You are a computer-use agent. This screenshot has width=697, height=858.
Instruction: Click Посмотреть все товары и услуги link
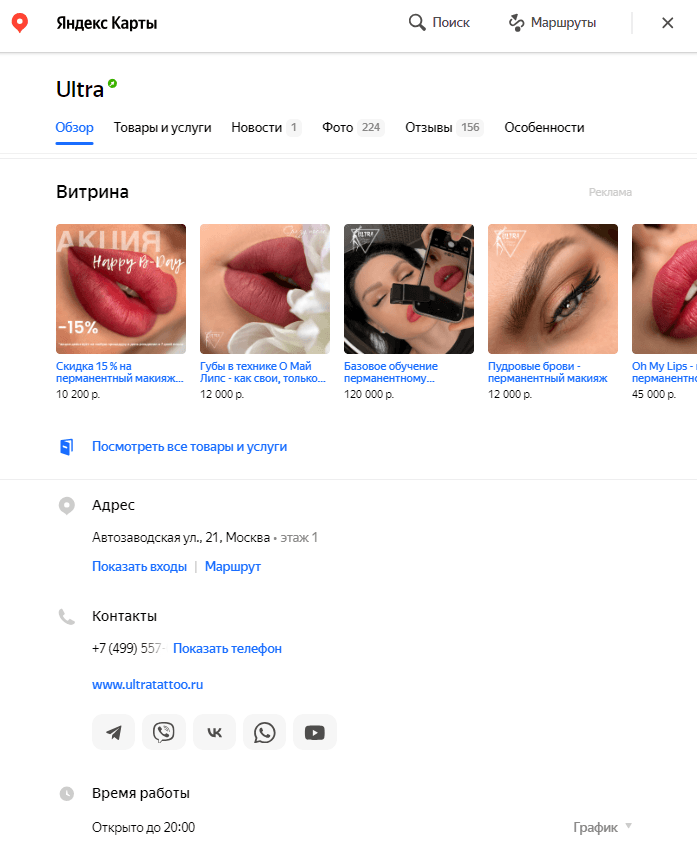pos(189,447)
